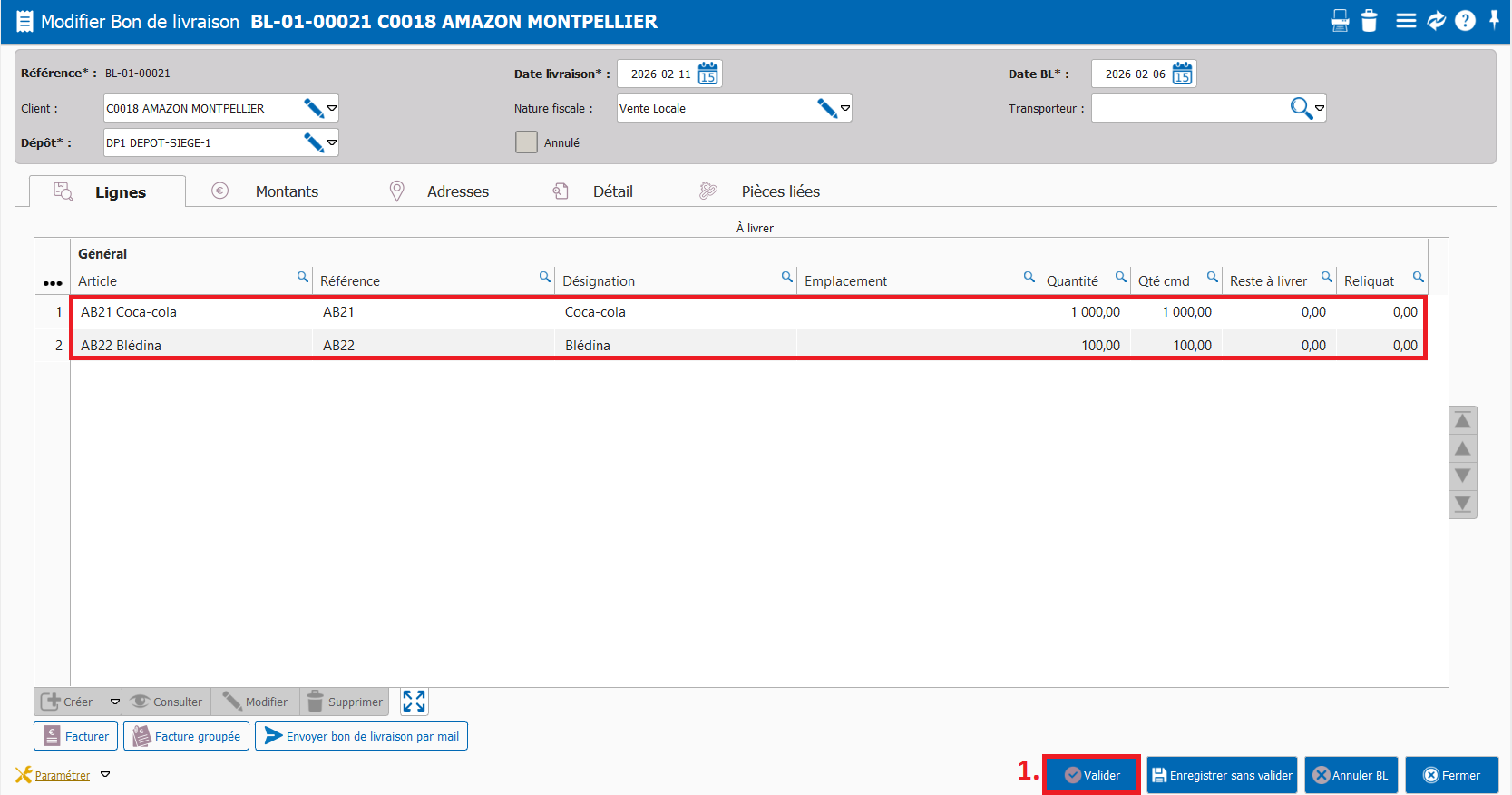Expand the Nature fiscale dropdown arrow
The height and width of the screenshot is (795, 1512).
click(845, 108)
